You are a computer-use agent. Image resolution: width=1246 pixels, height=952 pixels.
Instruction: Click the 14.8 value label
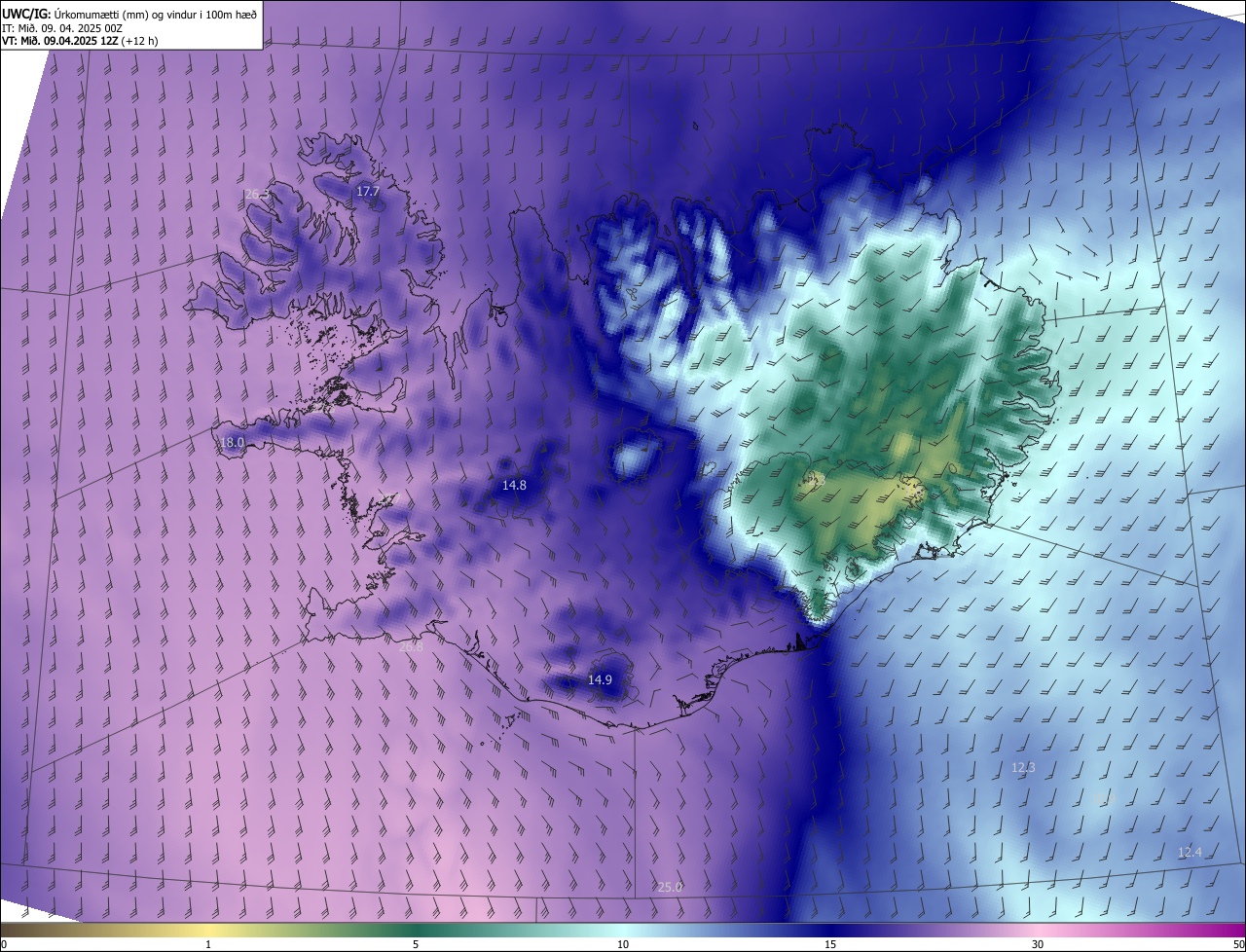[x=514, y=485]
